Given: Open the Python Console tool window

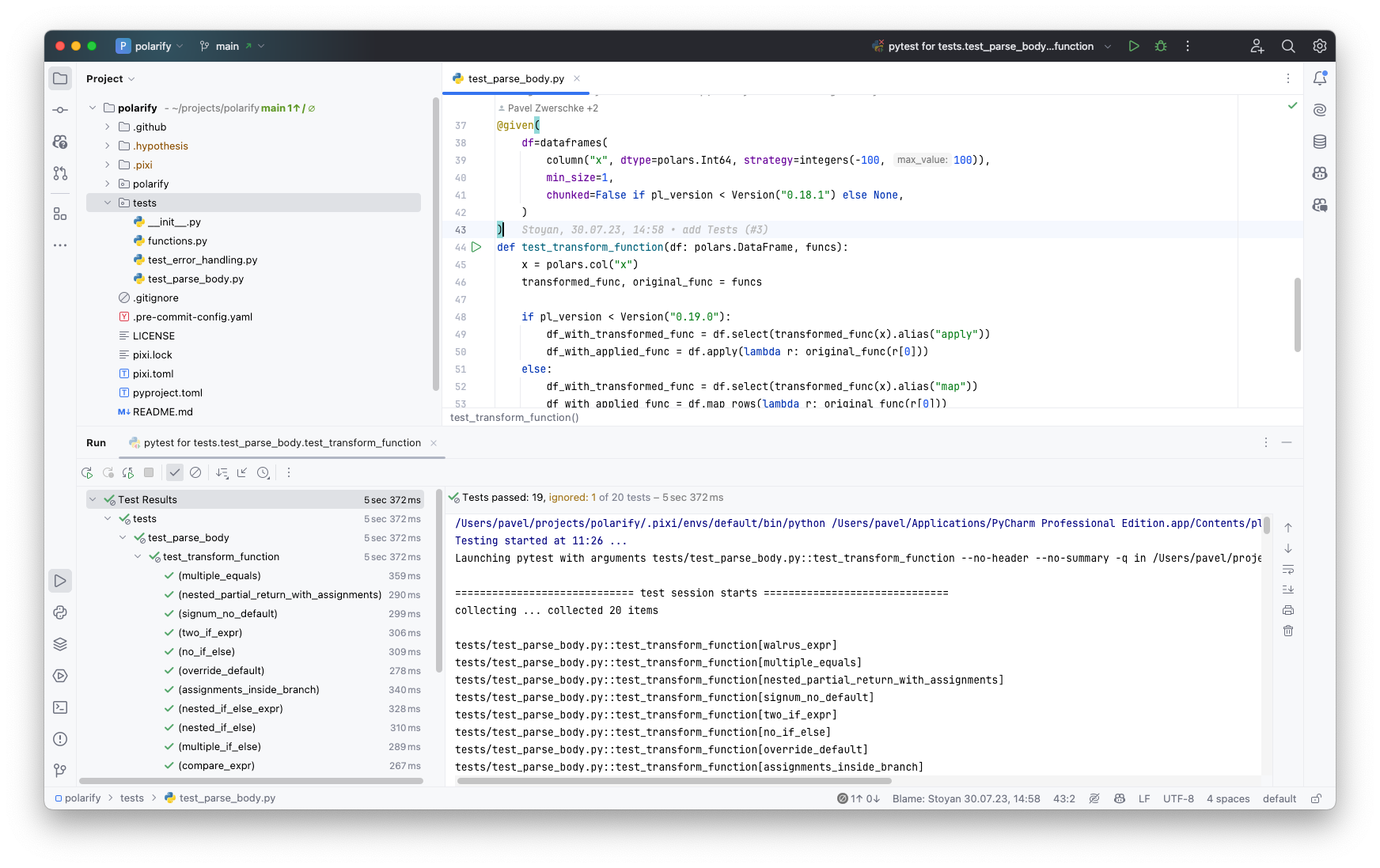Looking at the screenshot, I should click(x=60, y=612).
